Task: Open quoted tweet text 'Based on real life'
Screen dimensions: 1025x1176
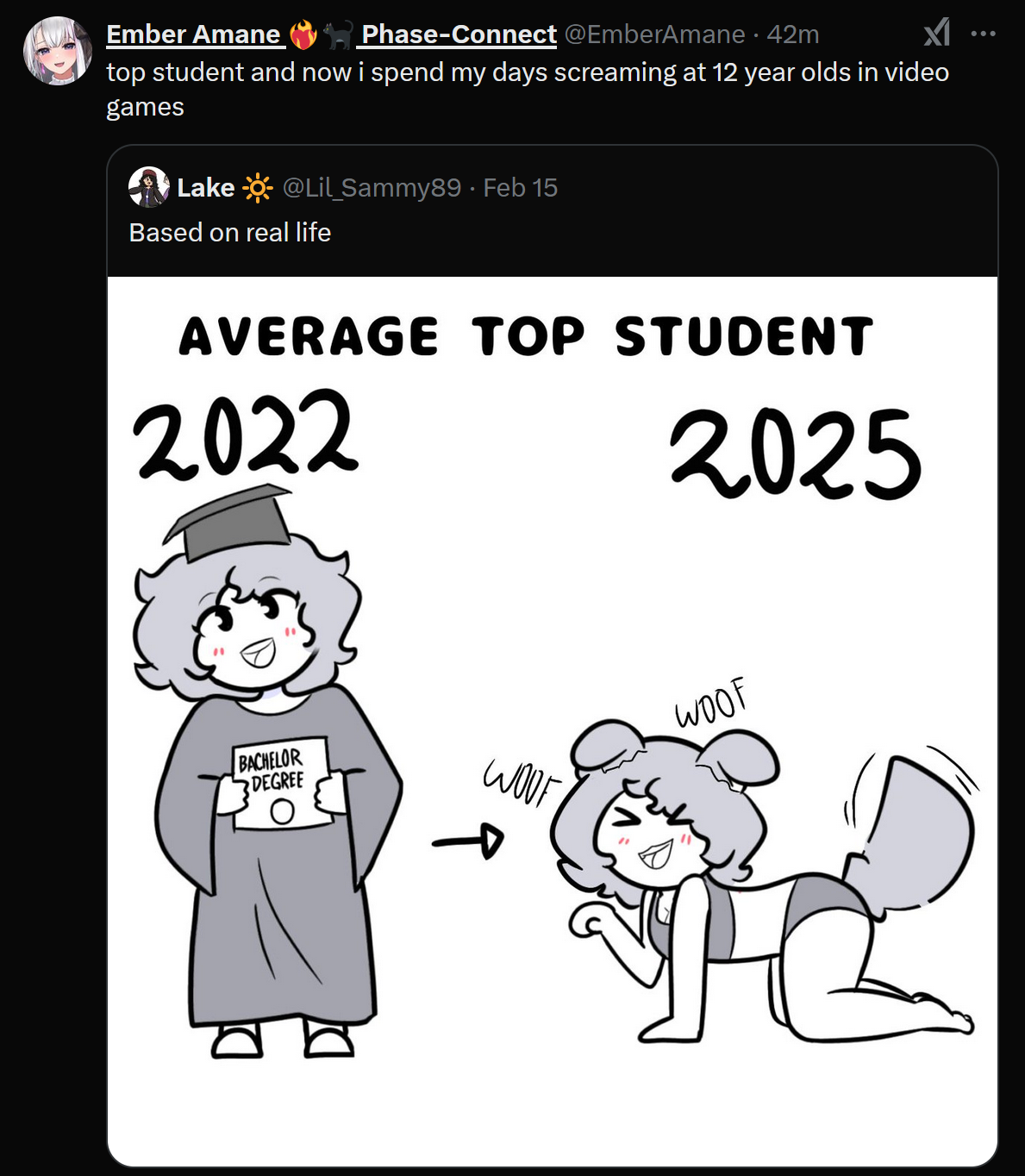Action: [230, 232]
